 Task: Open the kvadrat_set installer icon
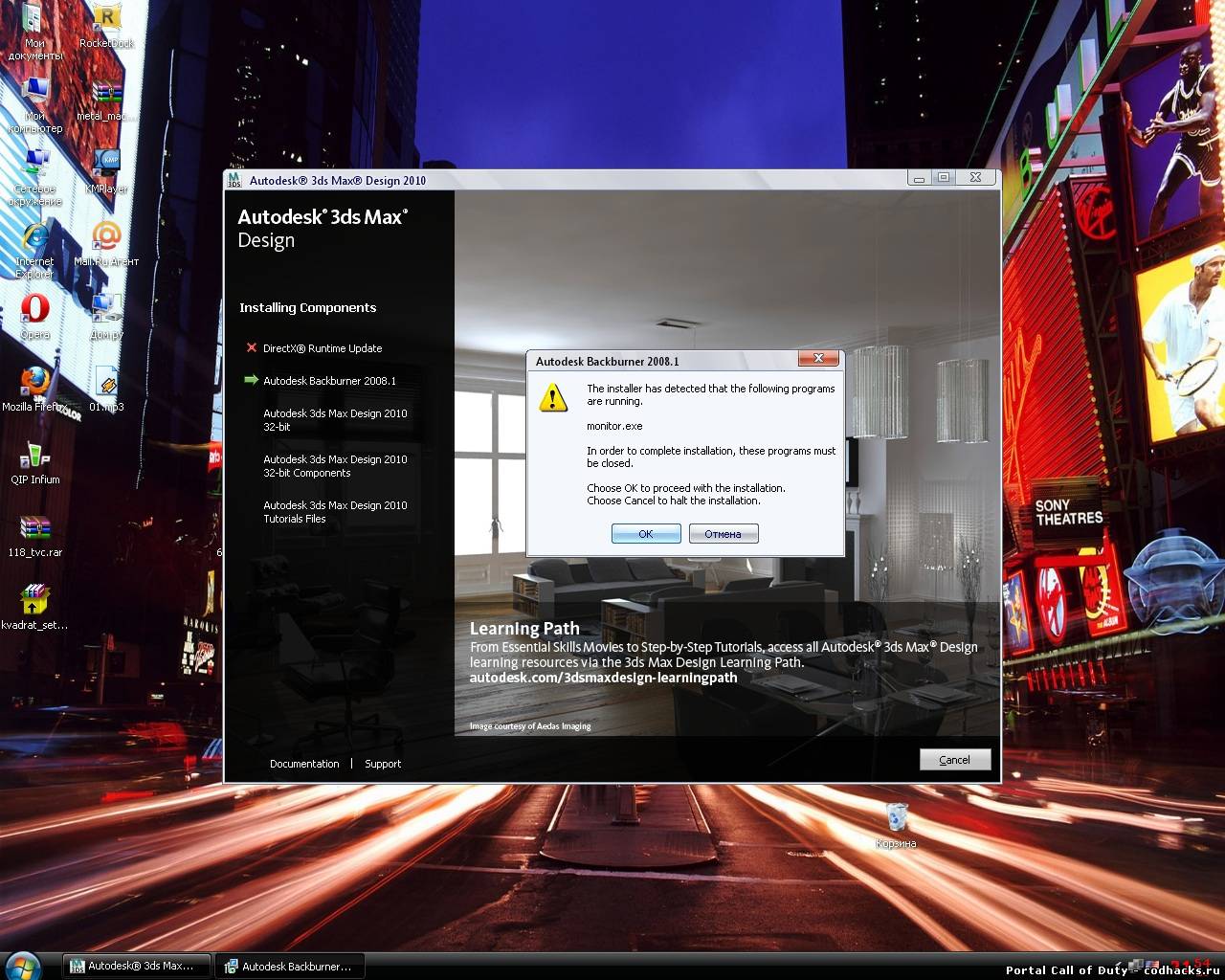(x=34, y=609)
